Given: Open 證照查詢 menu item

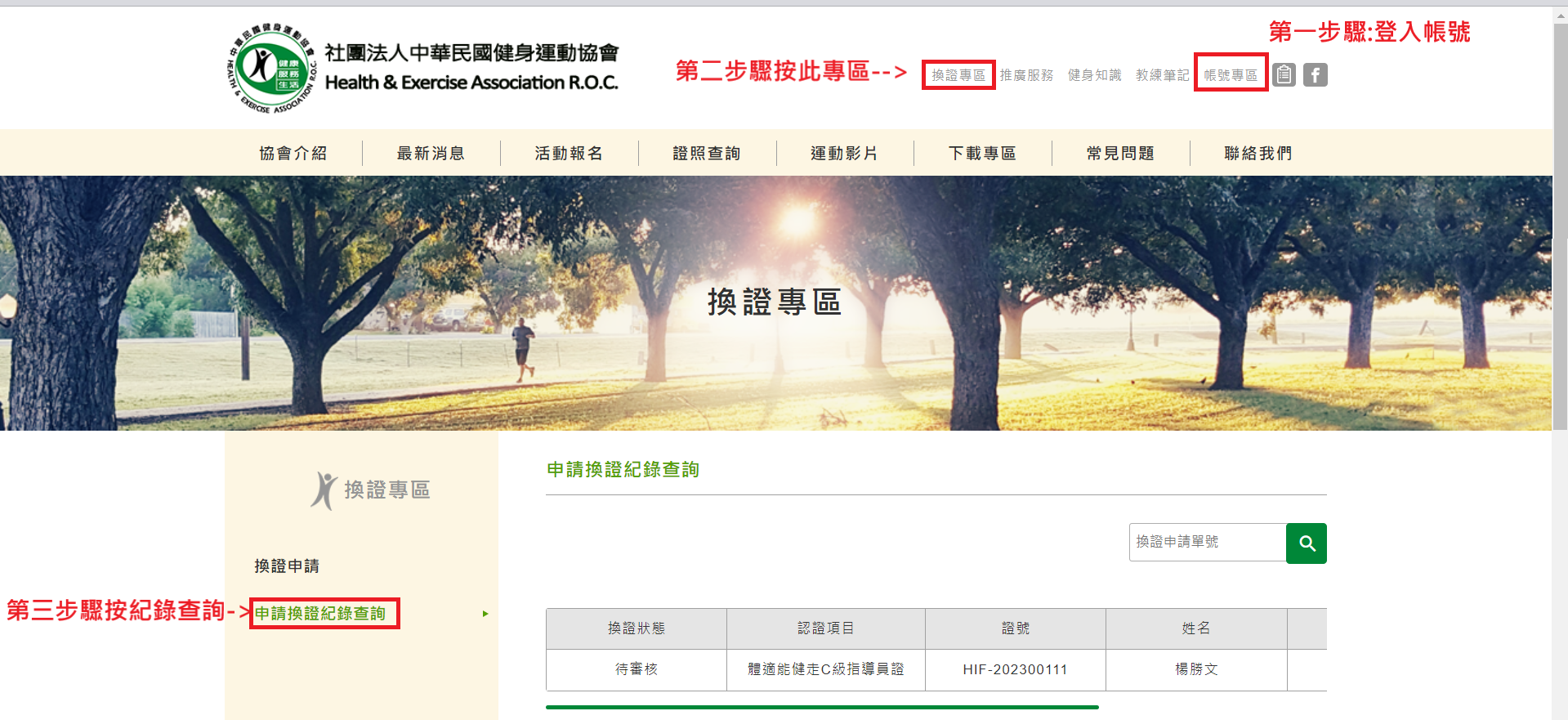Looking at the screenshot, I should point(707,153).
